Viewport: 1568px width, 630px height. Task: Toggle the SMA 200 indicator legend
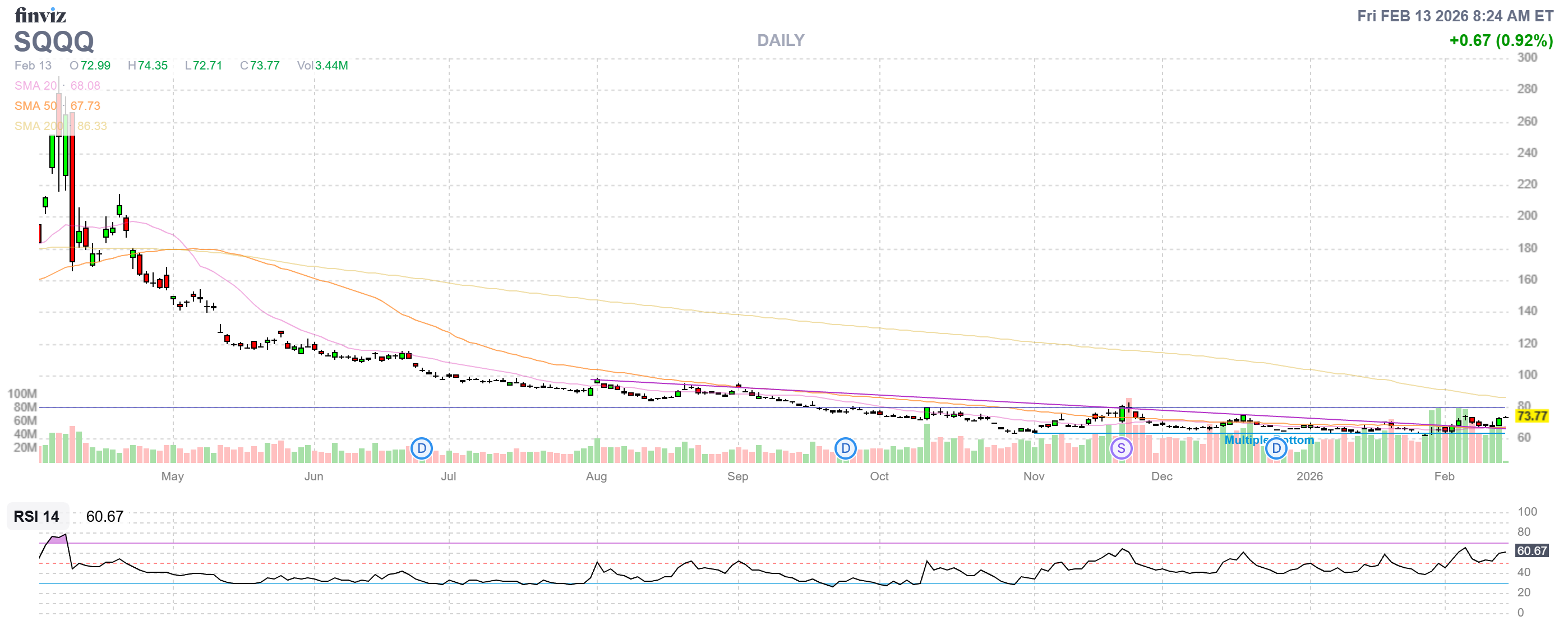pyautogui.click(x=38, y=126)
